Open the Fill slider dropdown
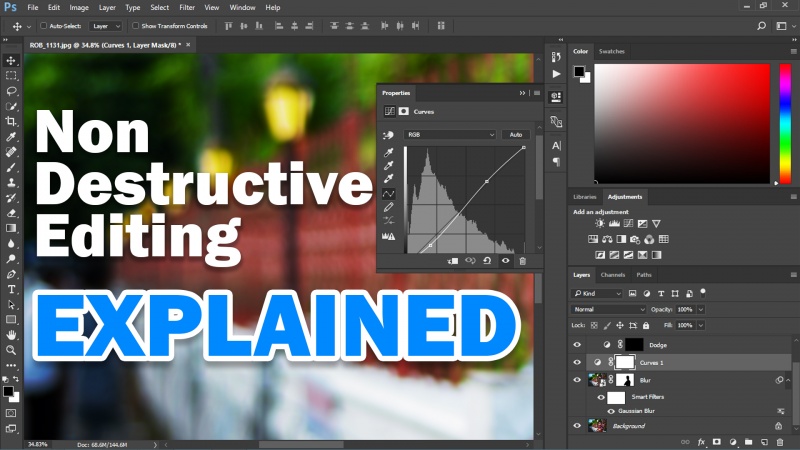 [701, 325]
